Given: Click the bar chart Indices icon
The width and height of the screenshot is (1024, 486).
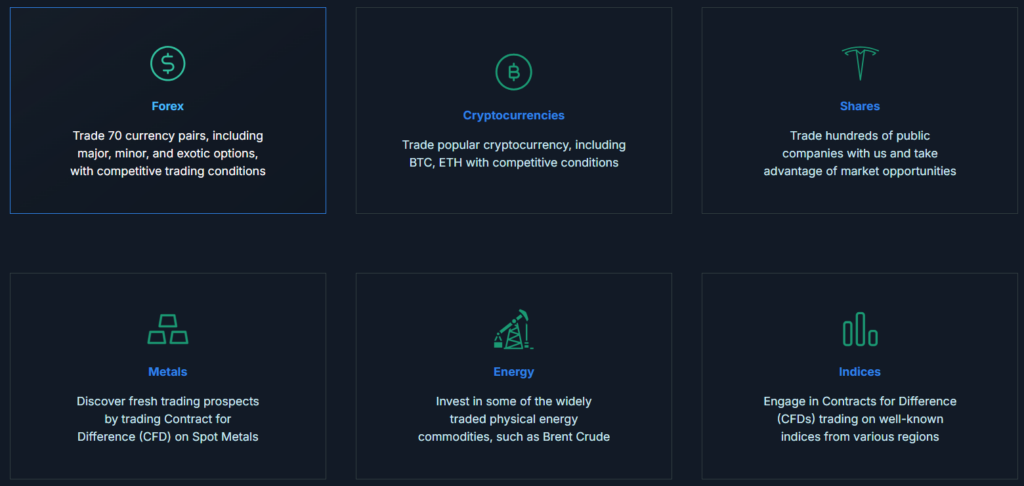Looking at the screenshot, I should (x=859, y=328).
